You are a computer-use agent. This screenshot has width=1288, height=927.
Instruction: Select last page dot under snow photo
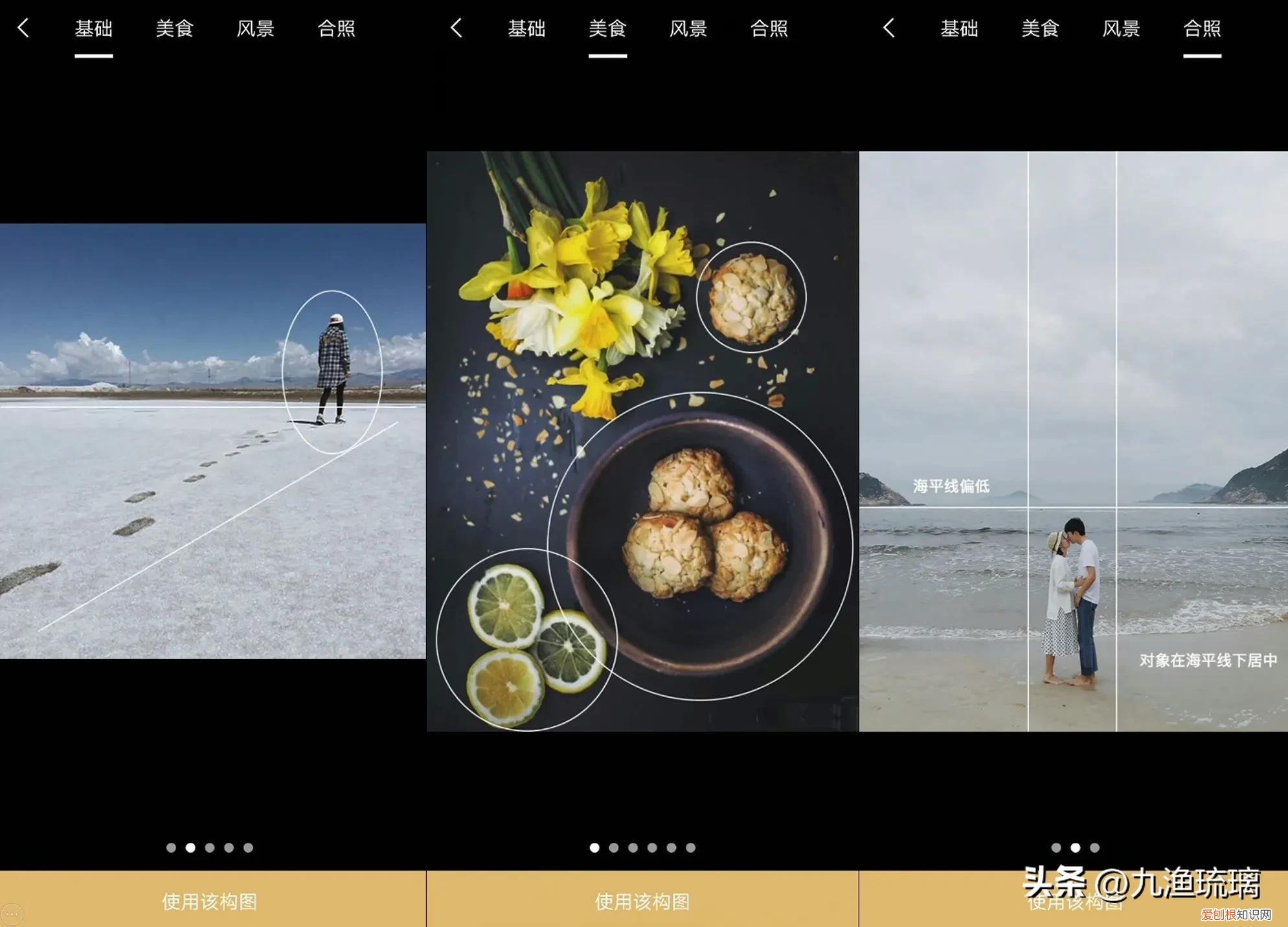(248, 847)
